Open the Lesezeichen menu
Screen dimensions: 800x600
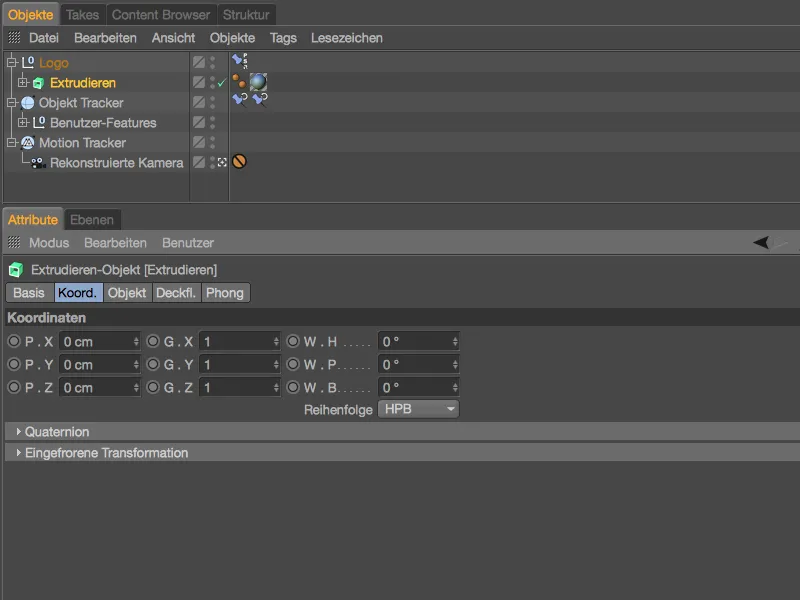tap(347, 38)
